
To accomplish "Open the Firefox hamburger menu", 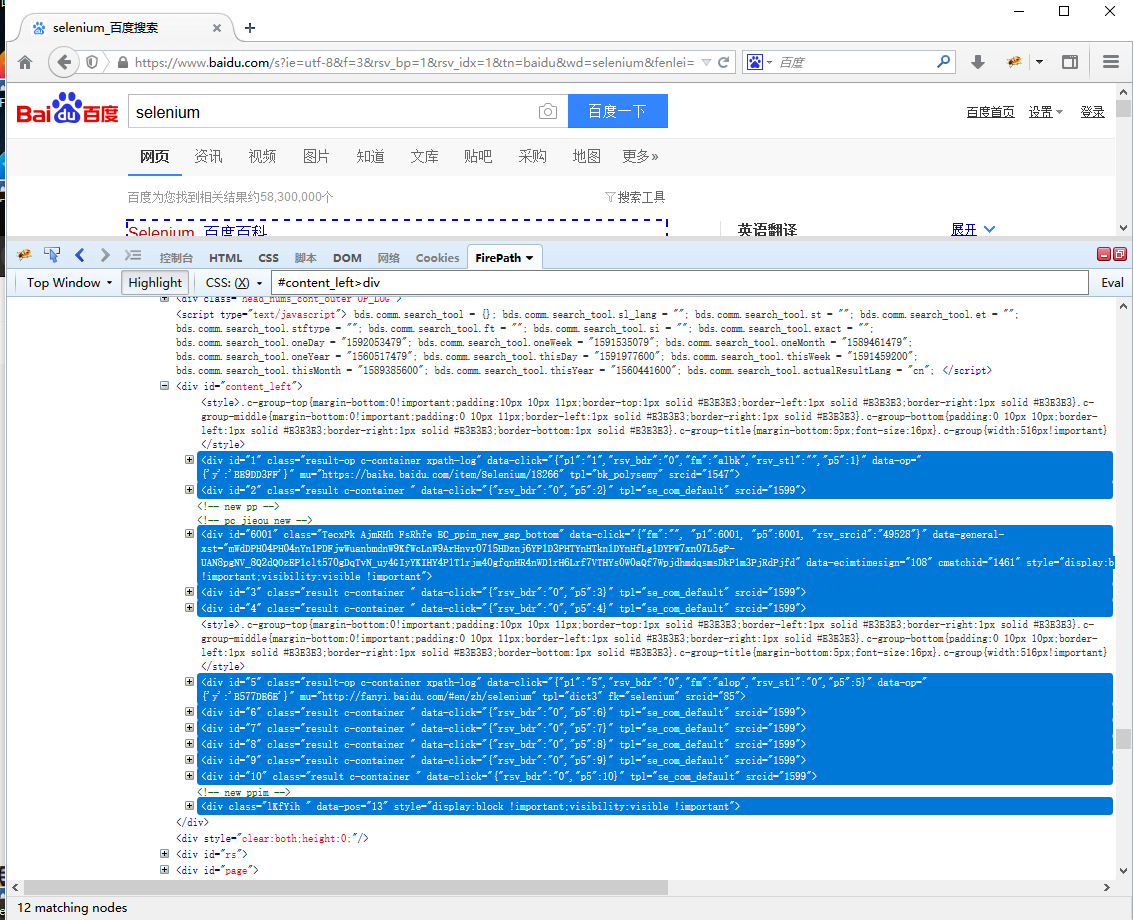I will (1111, 62).
